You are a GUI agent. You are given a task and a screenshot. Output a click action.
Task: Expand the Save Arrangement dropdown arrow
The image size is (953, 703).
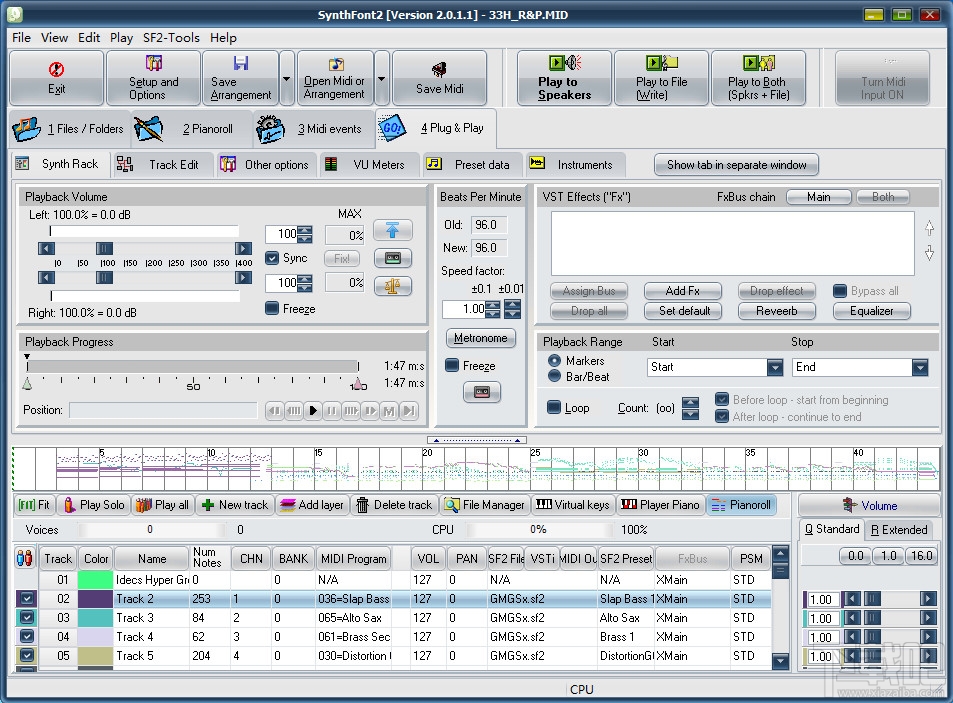click(287, 78)
